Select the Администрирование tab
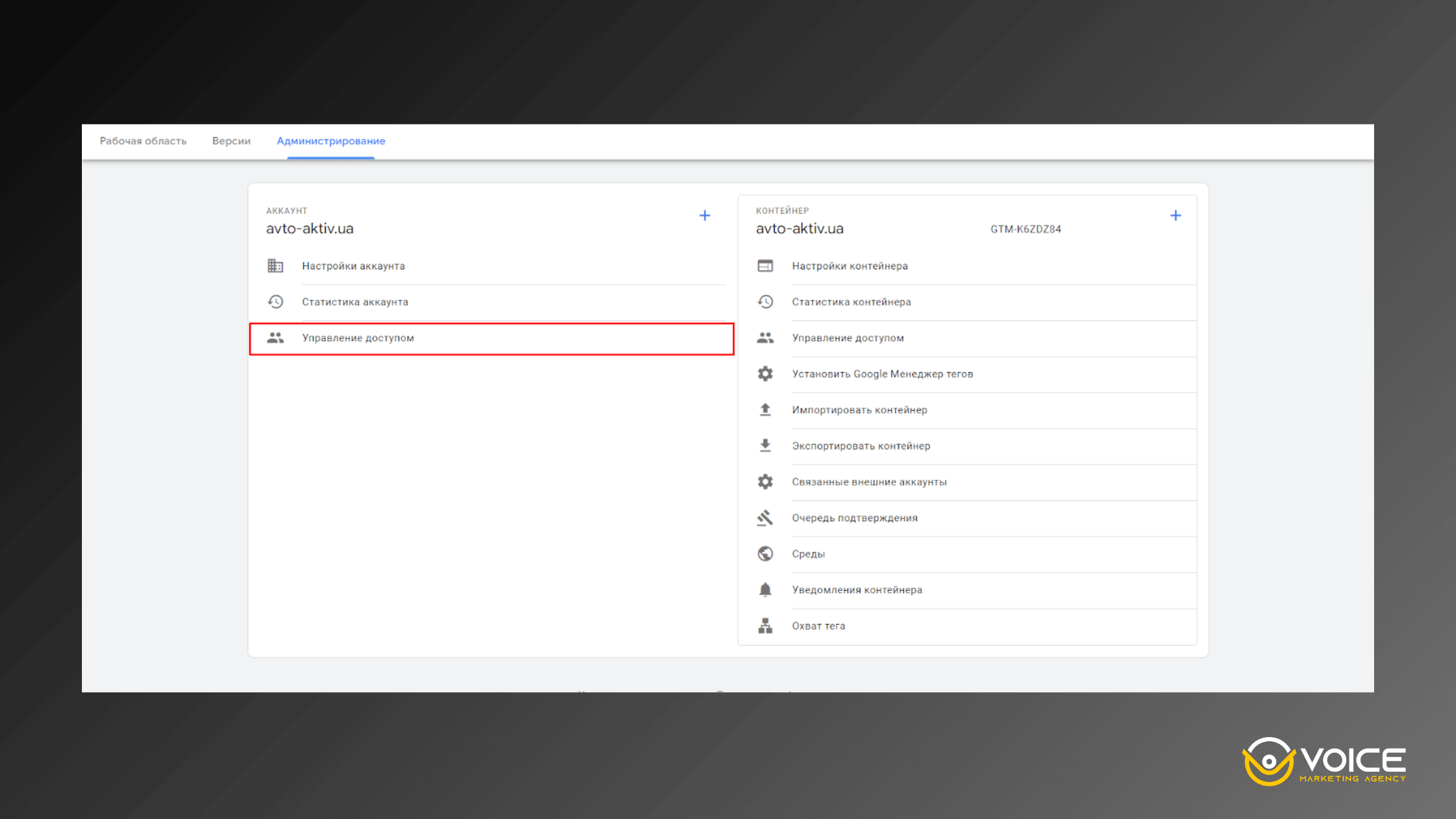Image resolution: width=1456 pixels, height=819 pixels. coord(331,141)
